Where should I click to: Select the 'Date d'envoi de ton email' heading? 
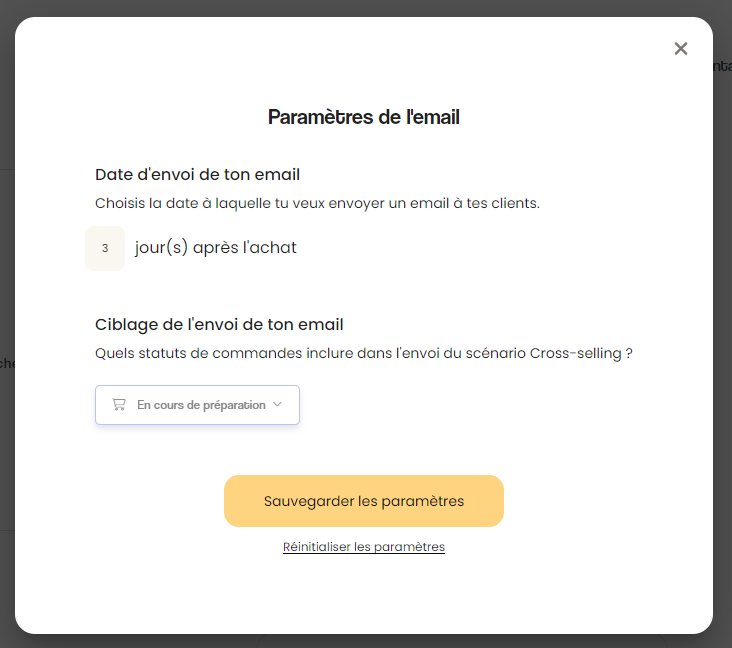click(197, 175)
